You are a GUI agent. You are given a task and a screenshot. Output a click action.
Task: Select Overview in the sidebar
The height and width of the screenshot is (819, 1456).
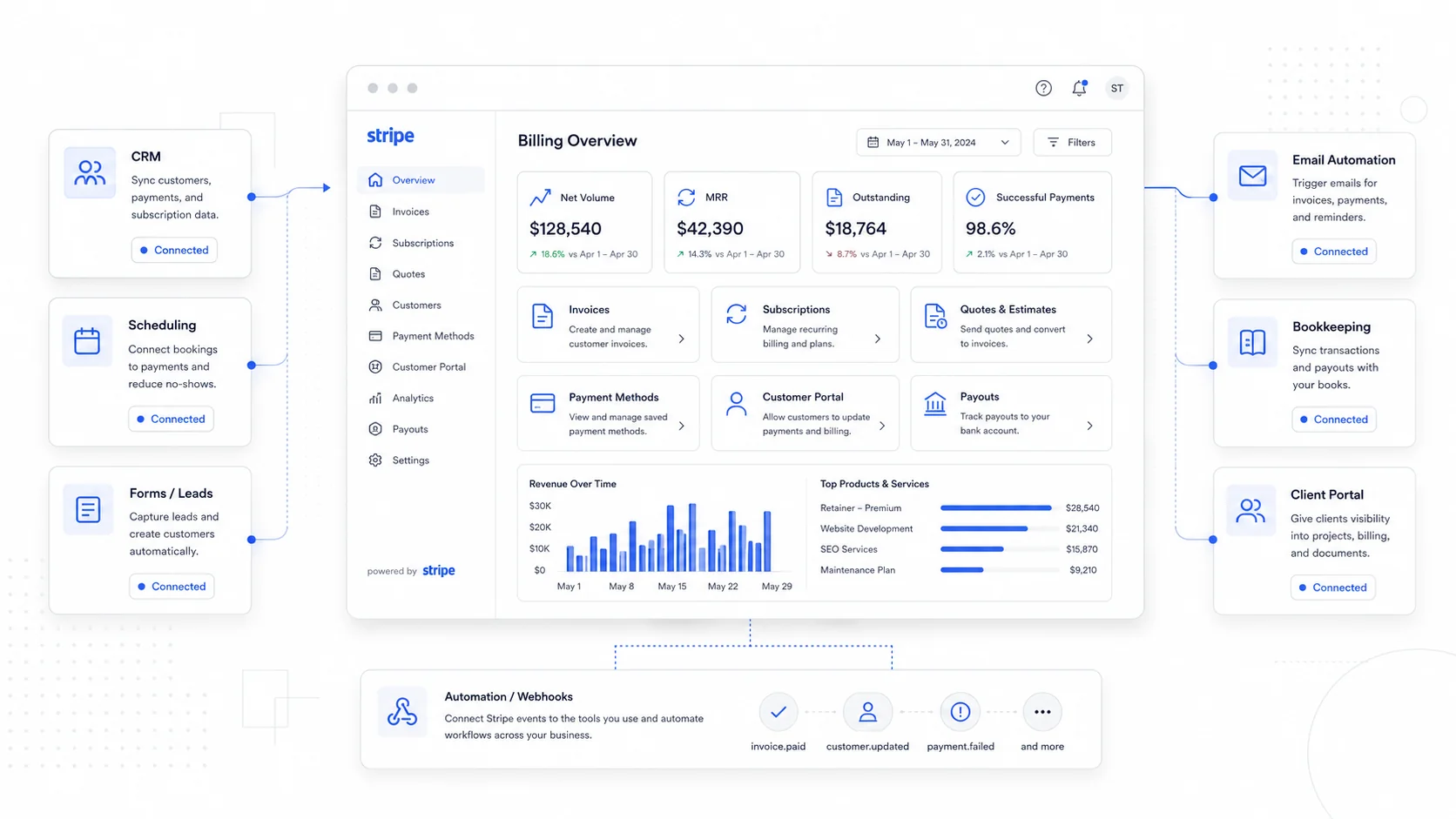[421, 180]
